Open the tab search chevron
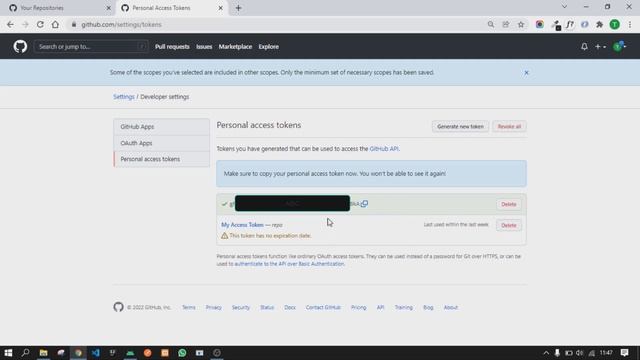 point(564,7)
